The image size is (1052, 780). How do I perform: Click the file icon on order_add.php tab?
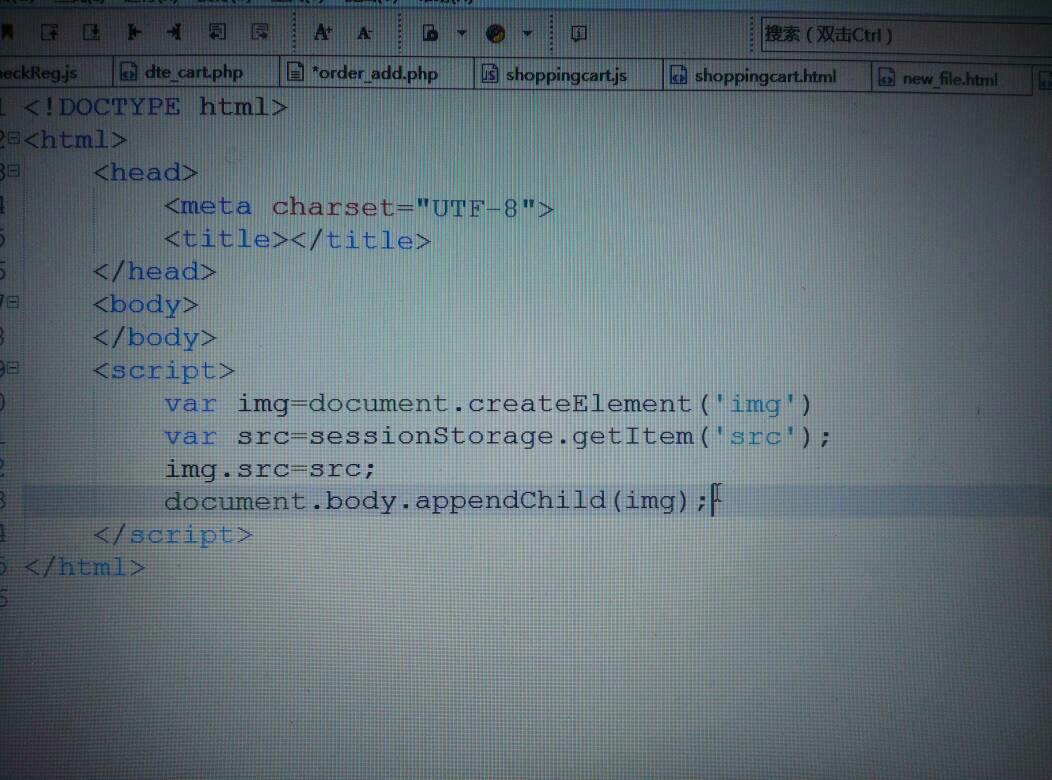[295, 72]
